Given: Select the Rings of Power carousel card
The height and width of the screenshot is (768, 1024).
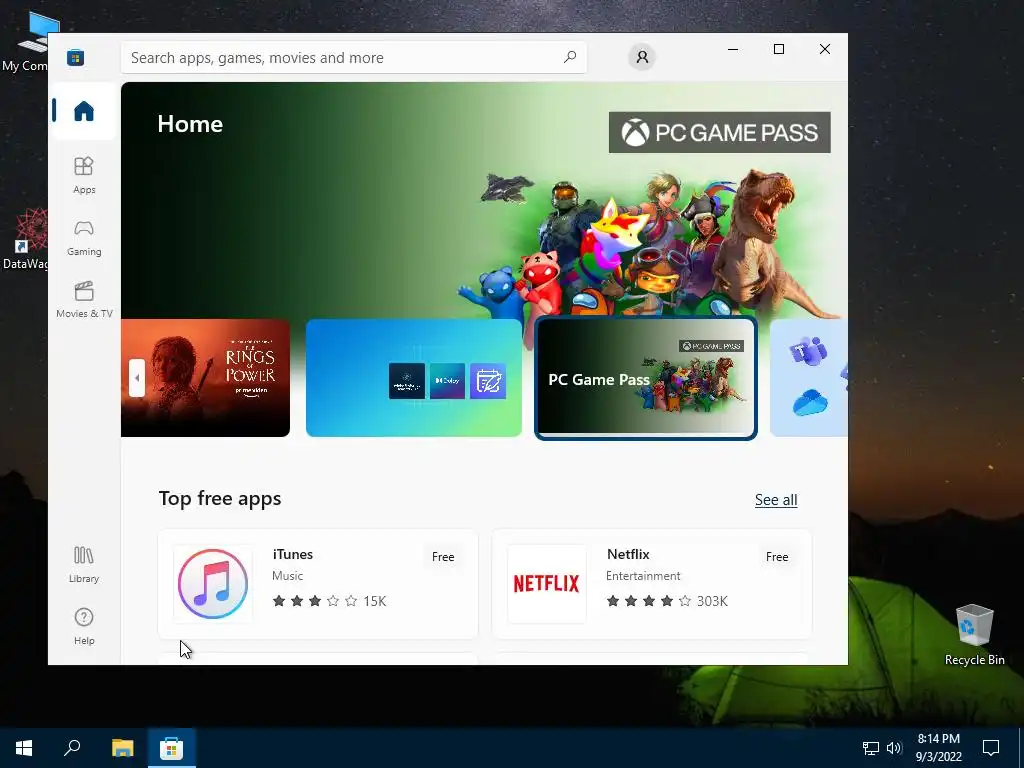Looking at the screenshot, I should pyautogui.click(x=205, y=377).
